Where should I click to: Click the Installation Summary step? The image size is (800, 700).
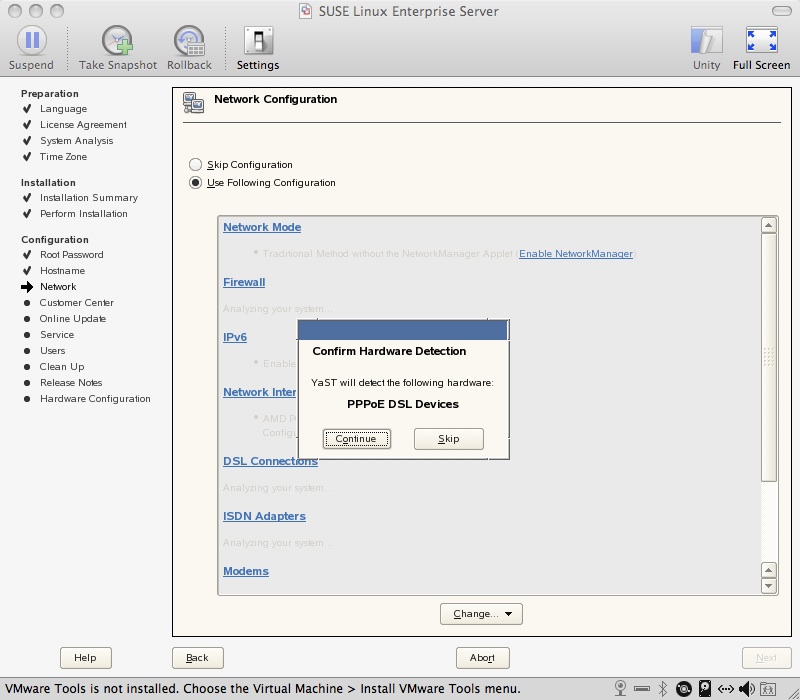click(89, 197)
